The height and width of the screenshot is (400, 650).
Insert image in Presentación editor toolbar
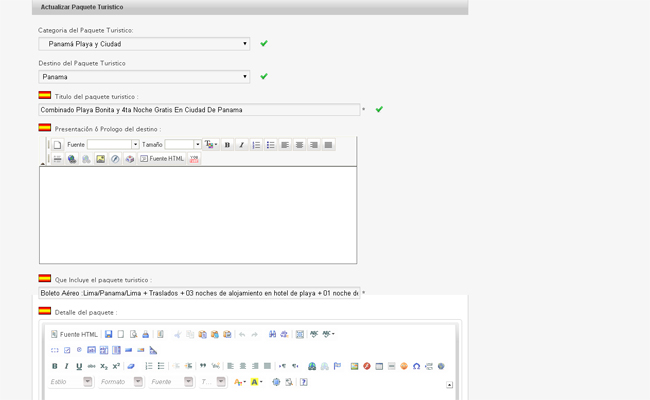point(100,159)
